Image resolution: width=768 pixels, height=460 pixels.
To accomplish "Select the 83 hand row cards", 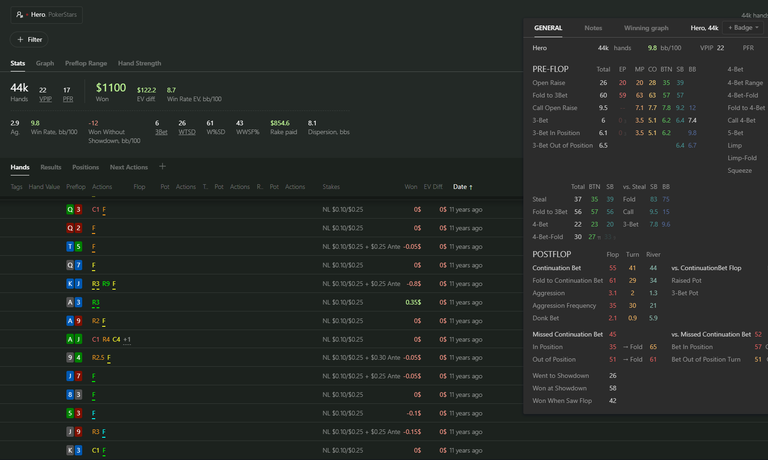I will point(74,395).
